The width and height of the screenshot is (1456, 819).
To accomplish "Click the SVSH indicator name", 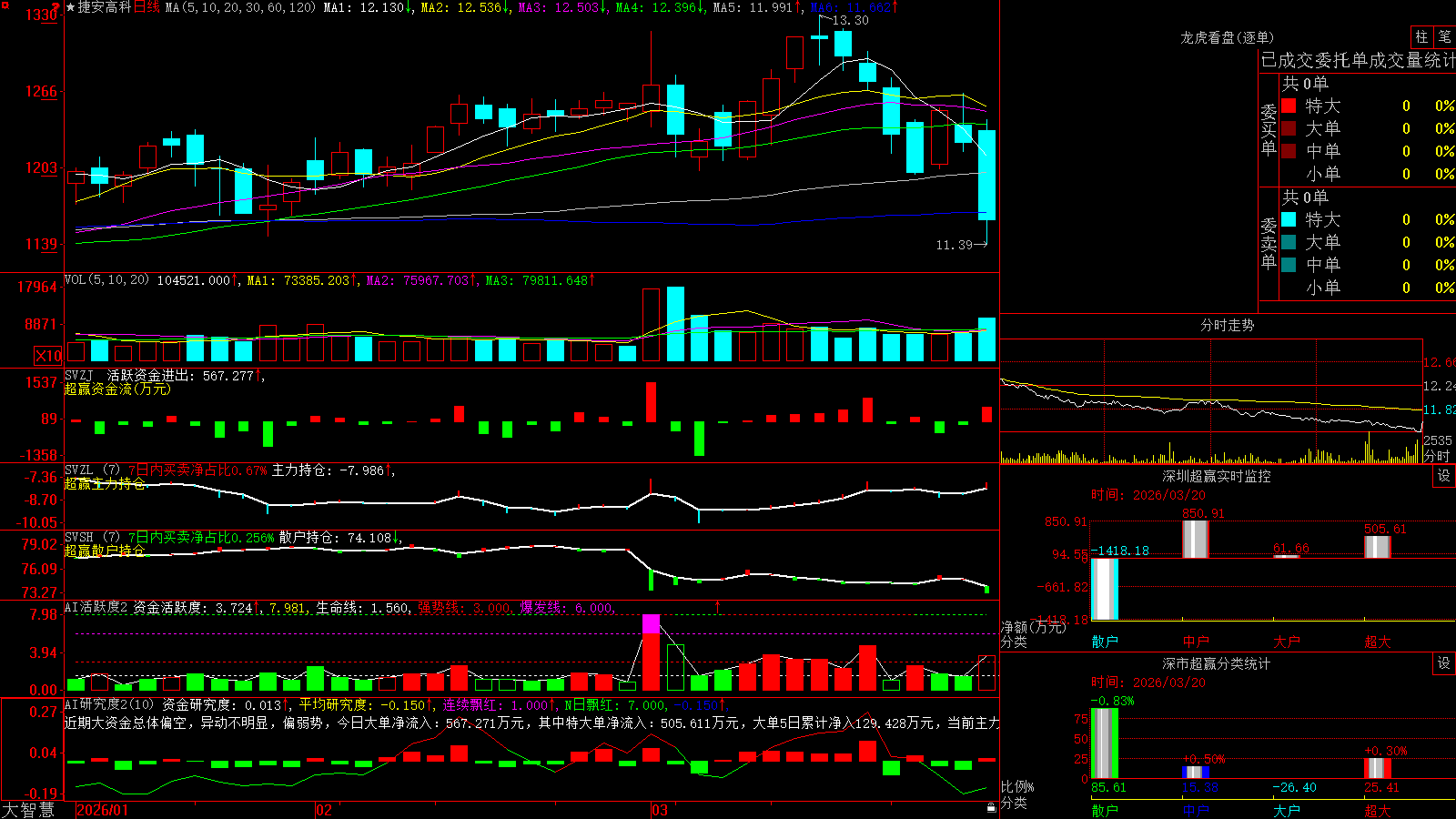I will [x=79, y=537].
